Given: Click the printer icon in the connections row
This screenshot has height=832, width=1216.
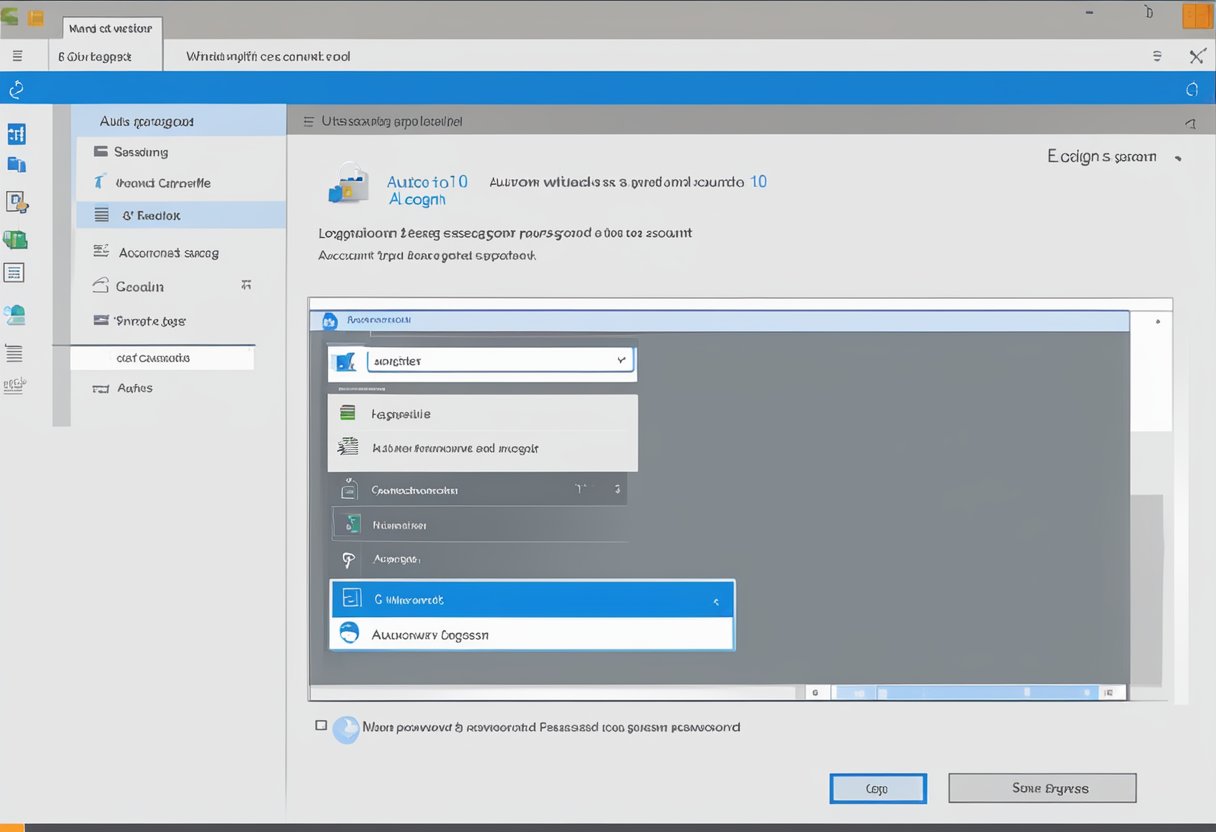Looking at the screenshot, I should coord(349,489).
